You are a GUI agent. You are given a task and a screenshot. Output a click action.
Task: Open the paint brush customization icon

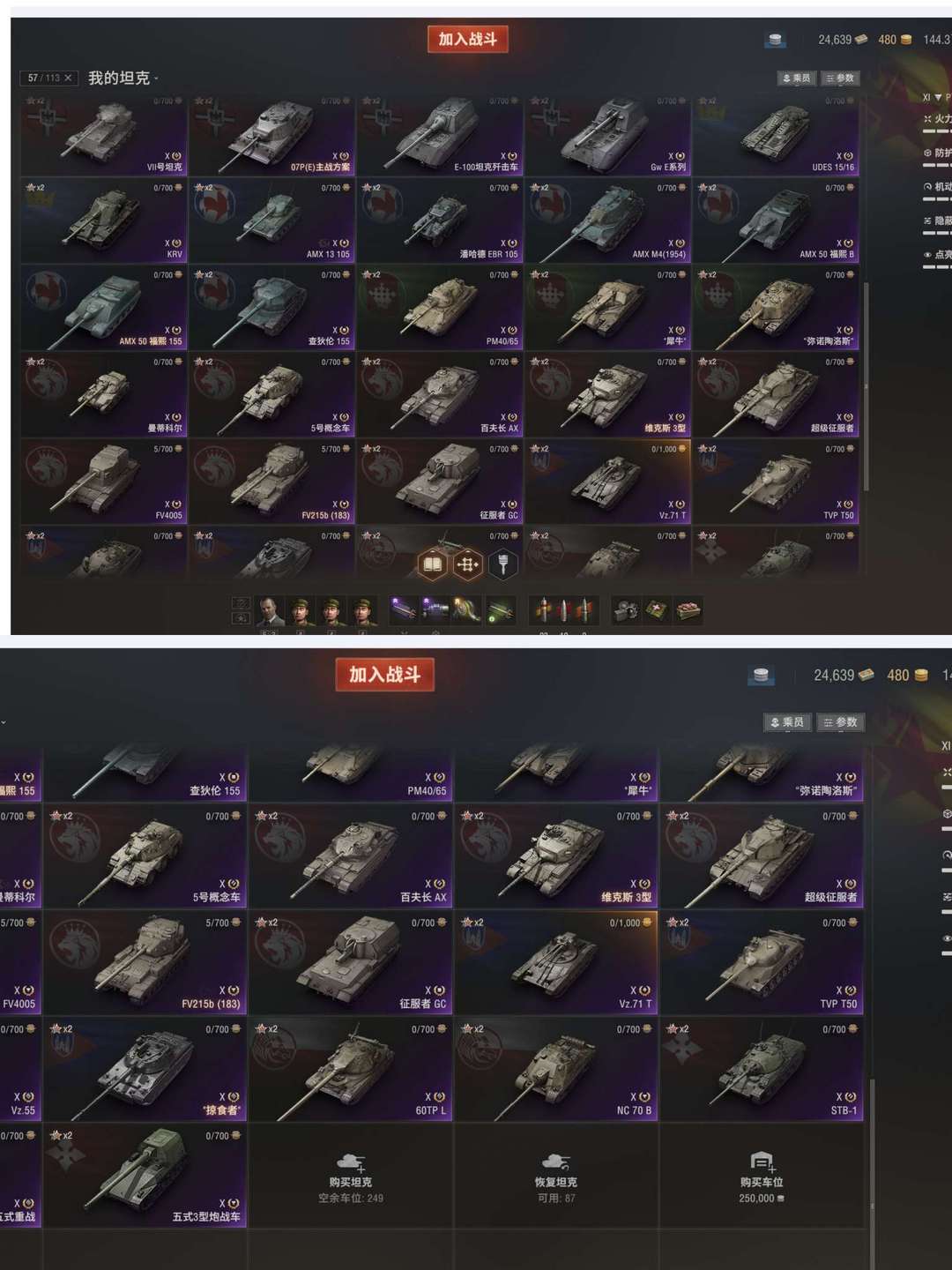[503, 564]
